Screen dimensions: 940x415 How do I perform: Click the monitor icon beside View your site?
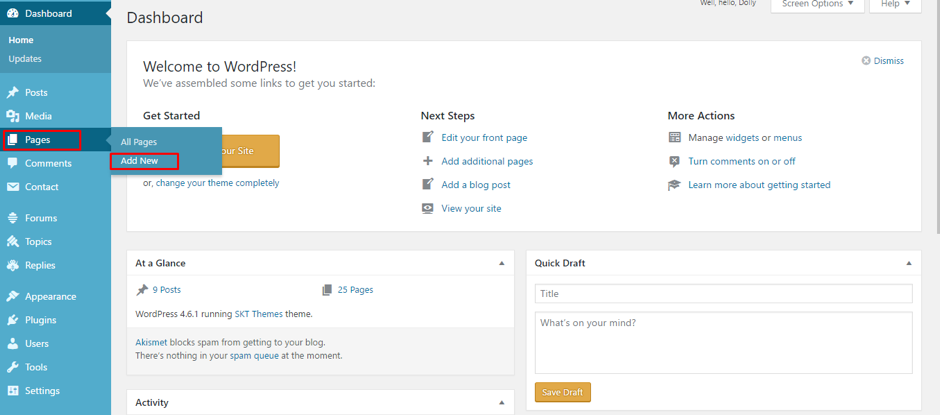[x=427, y=209]
